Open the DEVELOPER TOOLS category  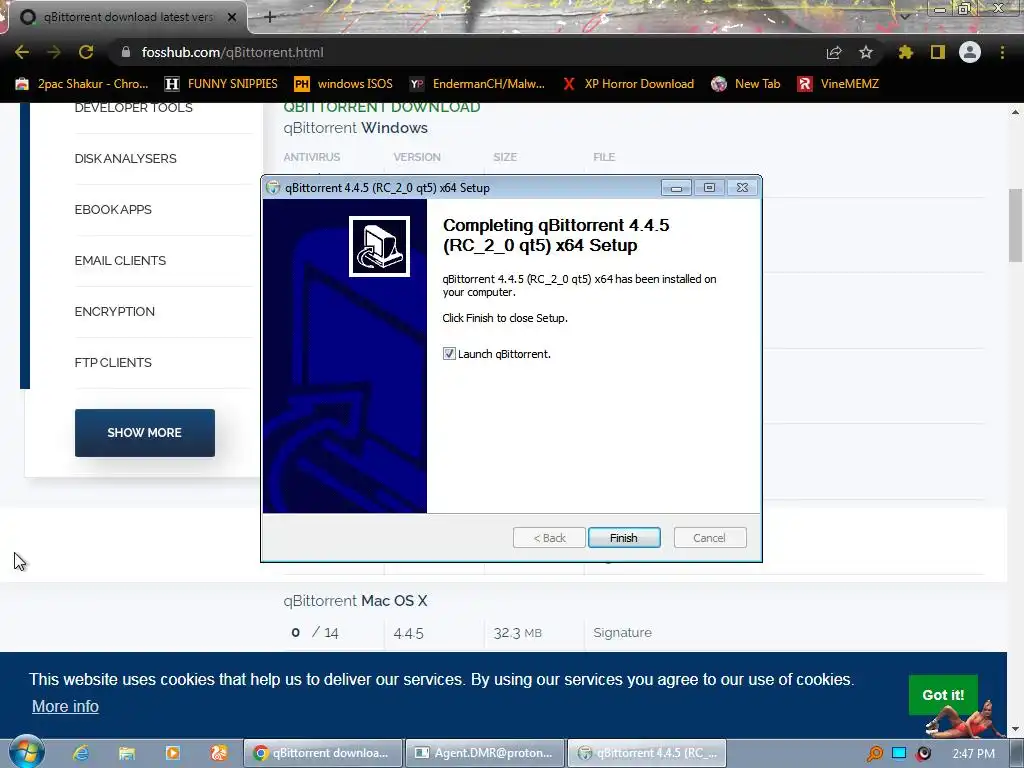tap(133, 108)
